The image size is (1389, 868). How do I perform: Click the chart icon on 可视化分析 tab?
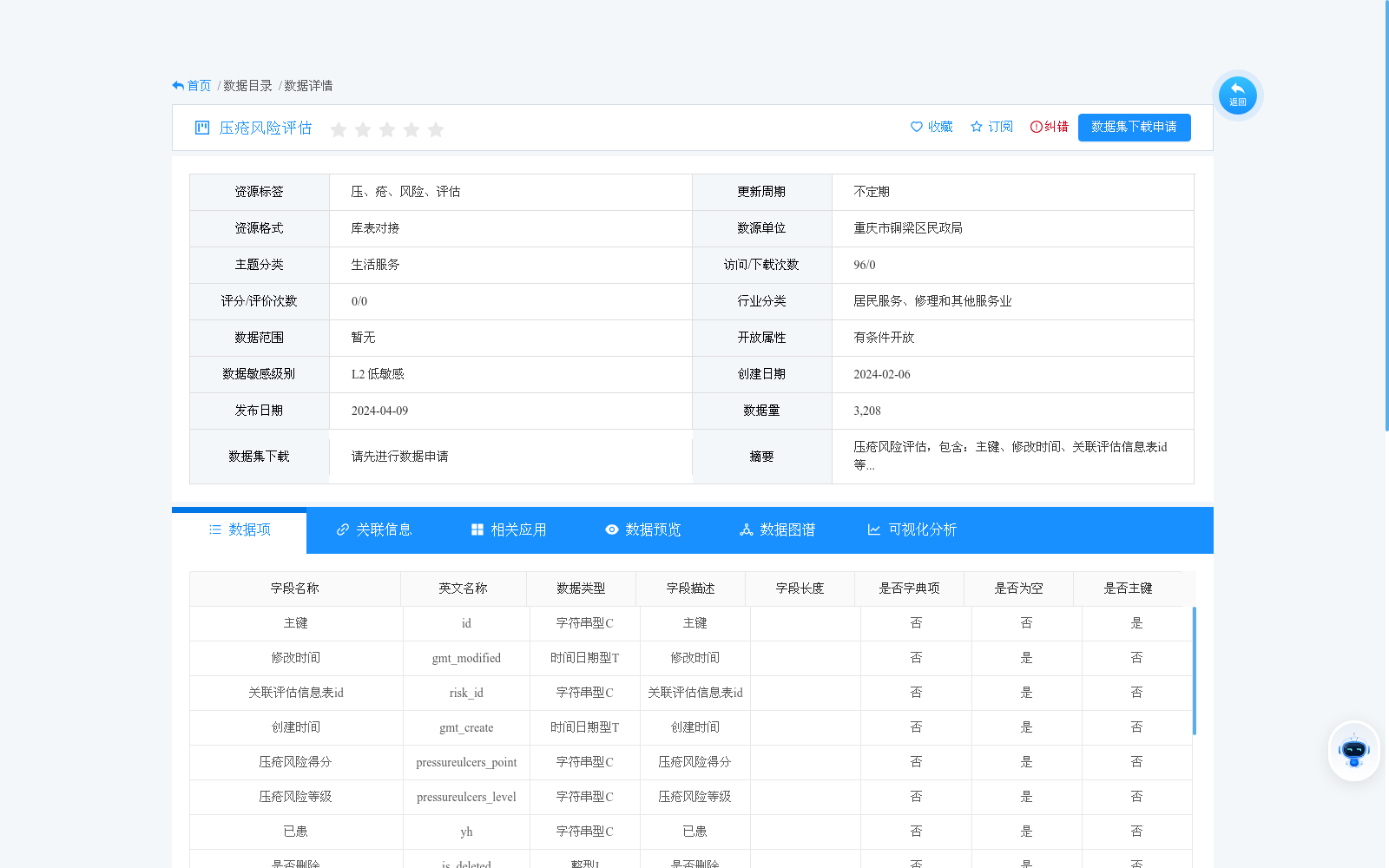[874, 529]
